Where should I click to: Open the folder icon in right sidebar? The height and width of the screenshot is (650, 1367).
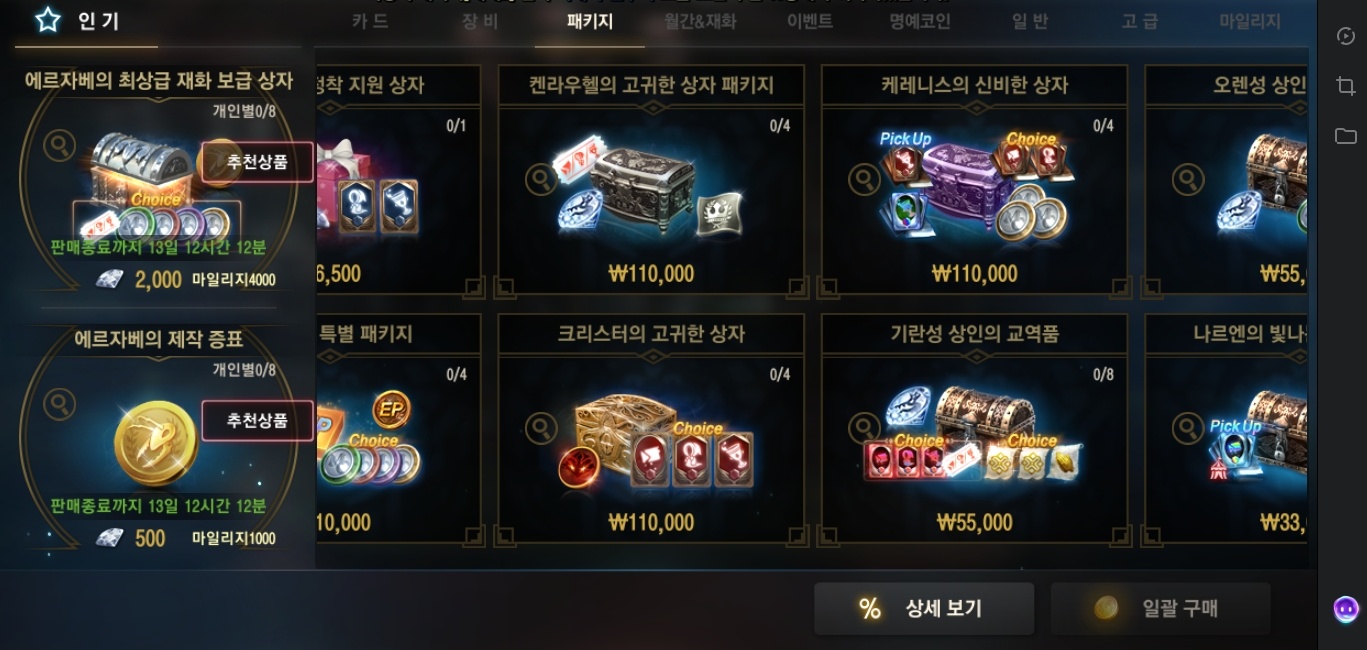[x=1345, y=135]
